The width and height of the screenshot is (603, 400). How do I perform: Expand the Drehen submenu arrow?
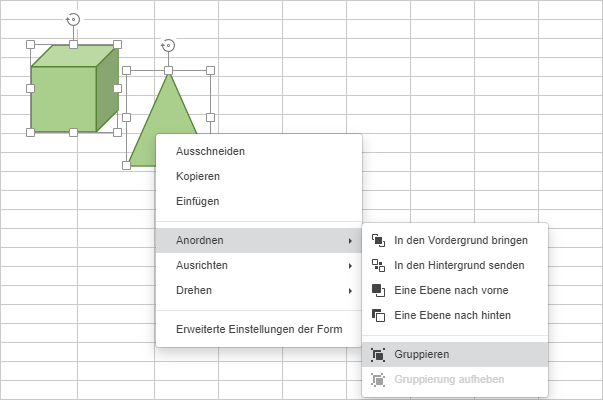[x=350, y=291]
